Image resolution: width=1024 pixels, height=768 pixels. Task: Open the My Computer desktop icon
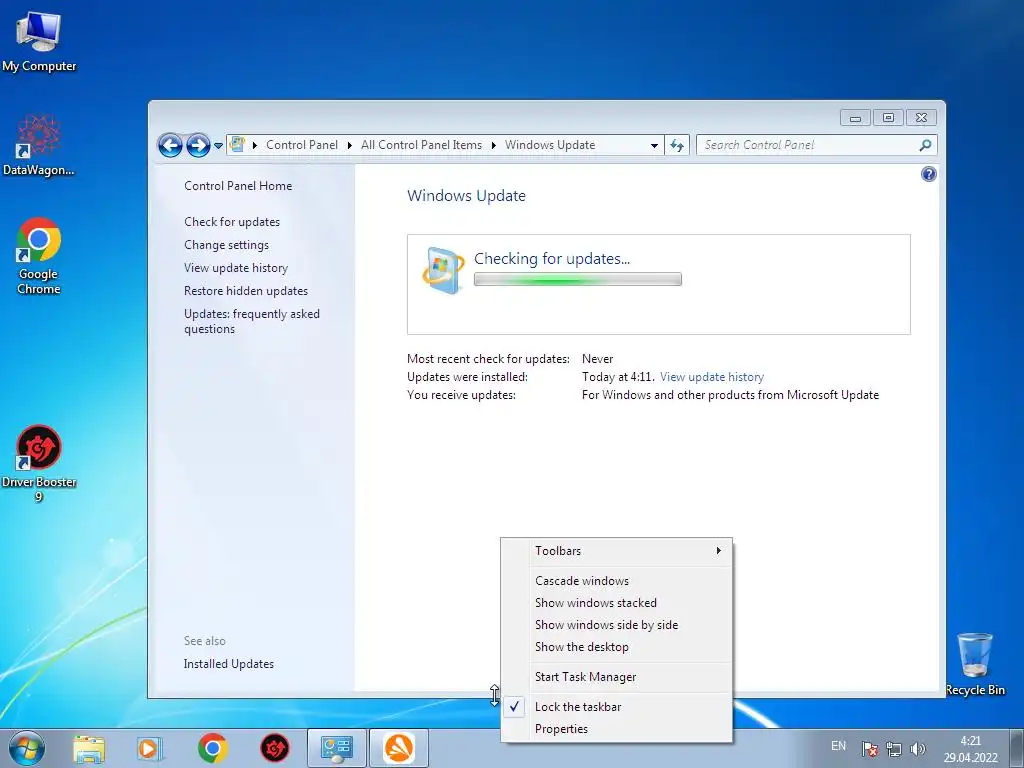[39, 42]
